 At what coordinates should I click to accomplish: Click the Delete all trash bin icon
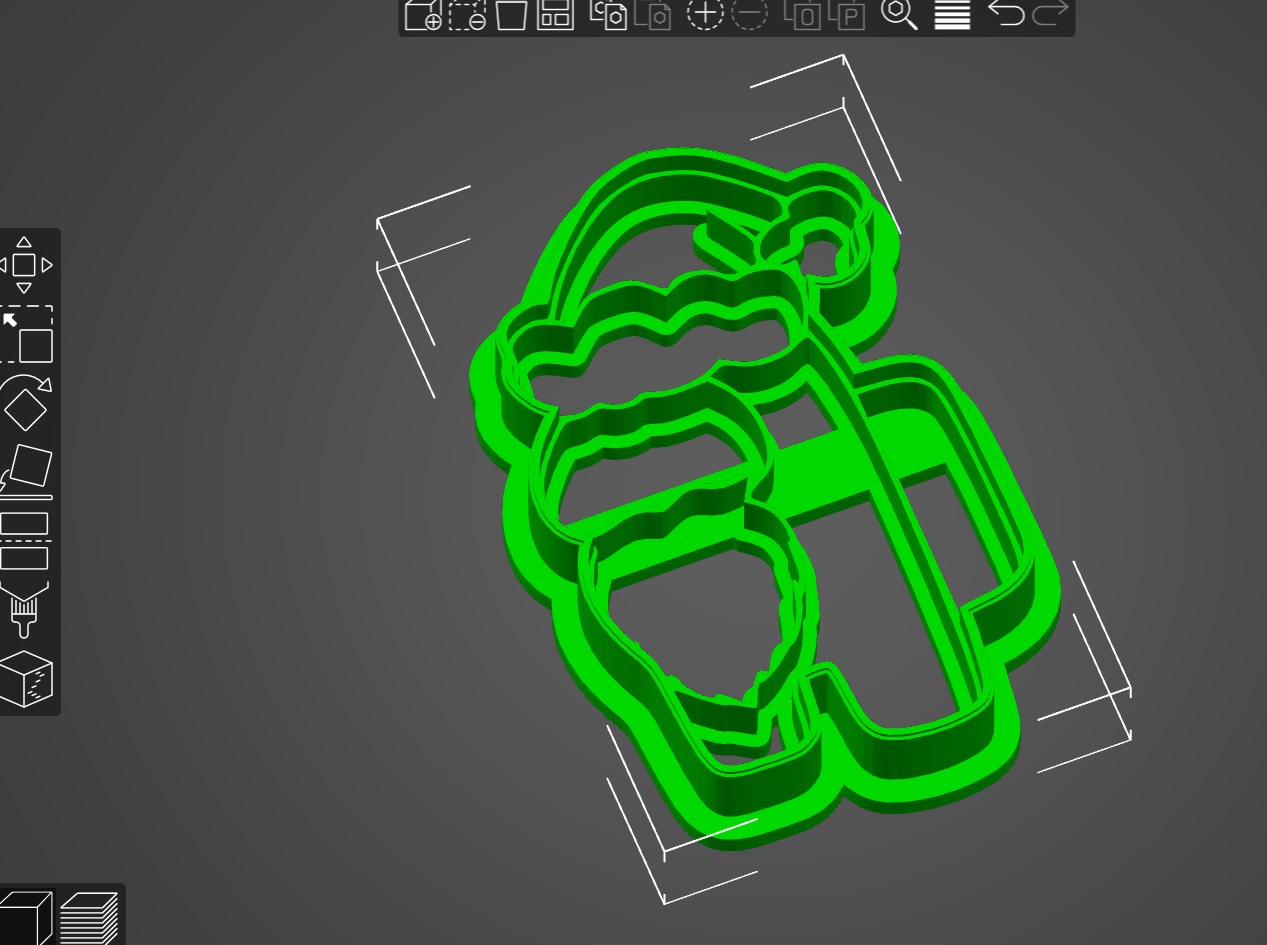pyautogui.click(x=511, y=14)
